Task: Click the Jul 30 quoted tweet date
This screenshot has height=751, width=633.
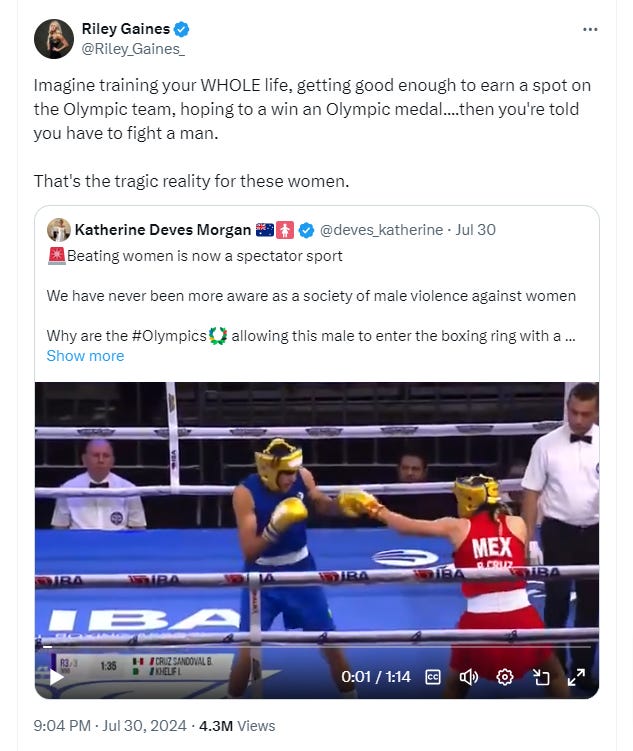Action: (475, 230)
